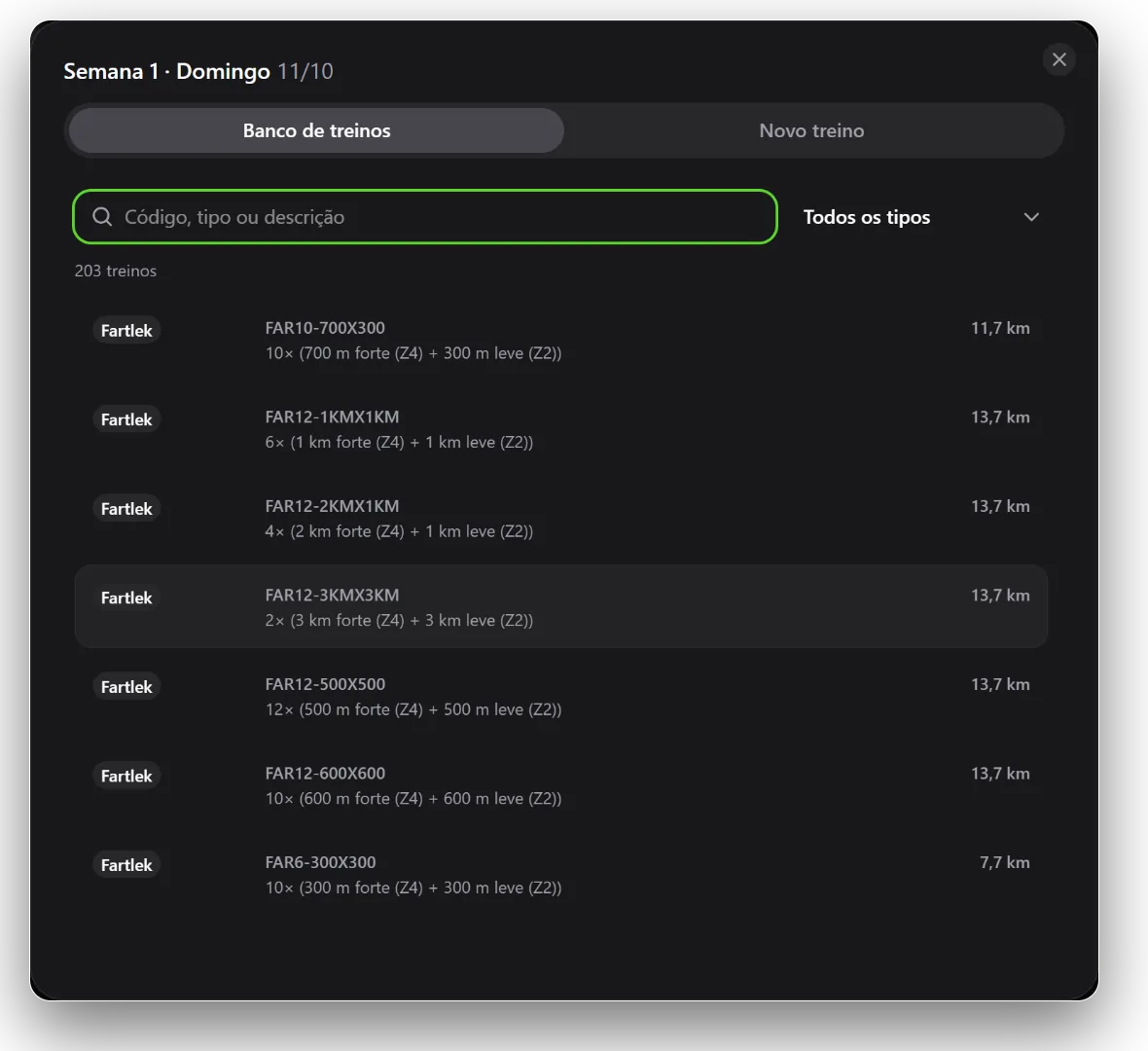
Task: Choose the FAR12-500X500 workout
Action: click(560, 696)
